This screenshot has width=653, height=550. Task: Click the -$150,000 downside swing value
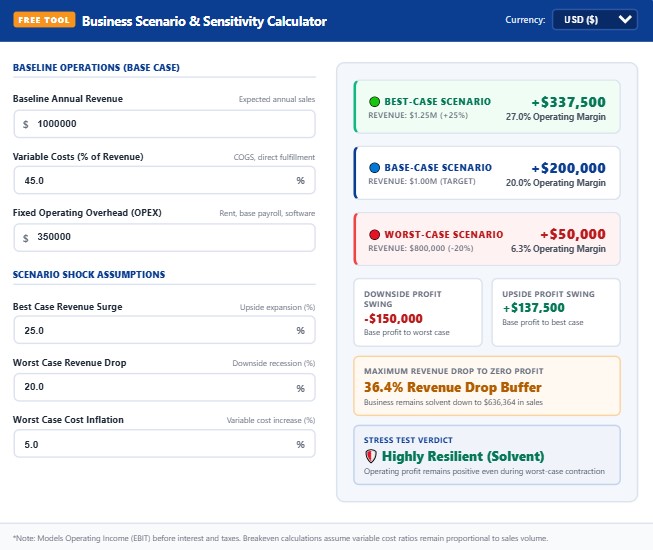393,319
